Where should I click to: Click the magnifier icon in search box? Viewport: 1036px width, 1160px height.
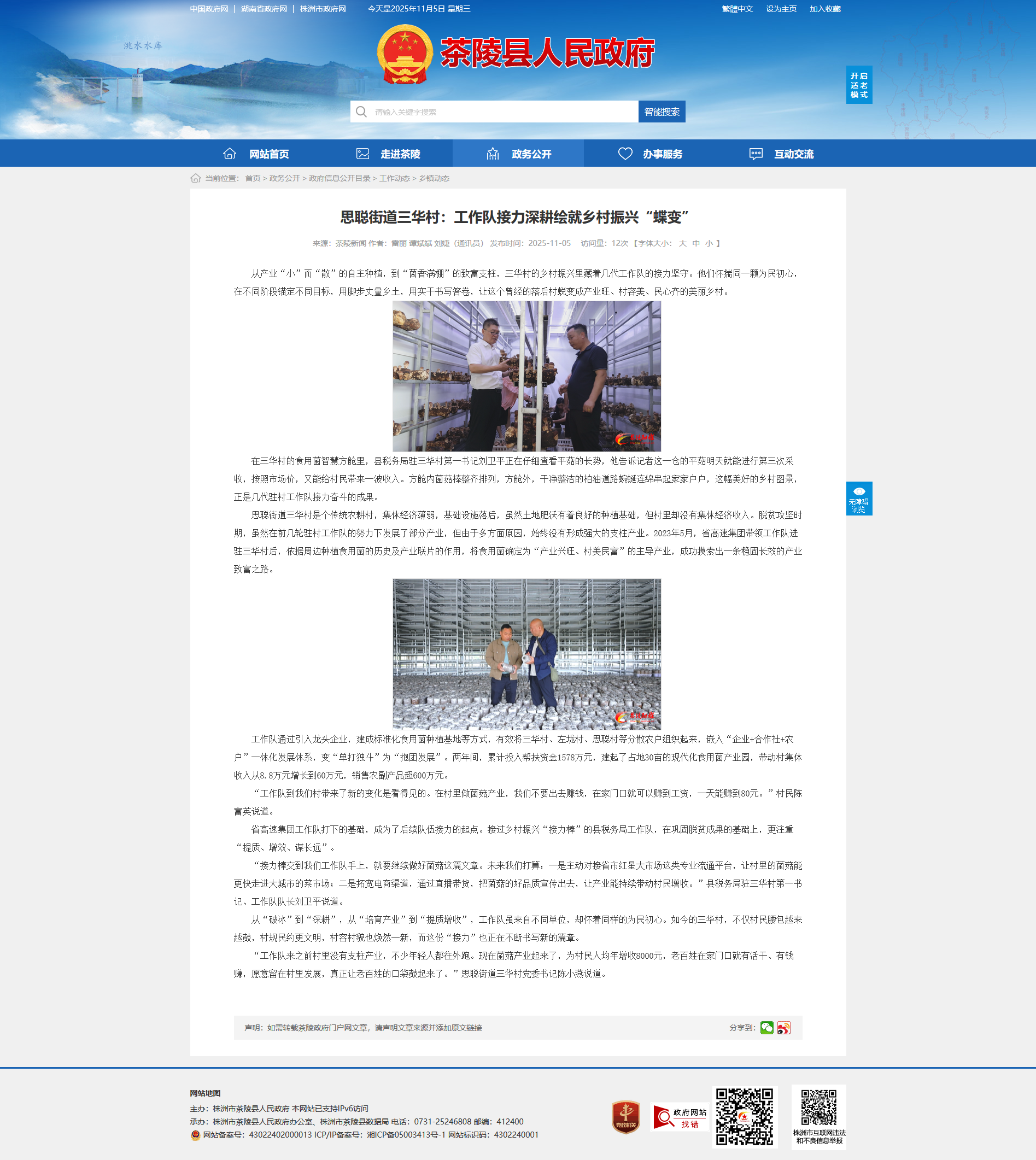tap(361, 112)
